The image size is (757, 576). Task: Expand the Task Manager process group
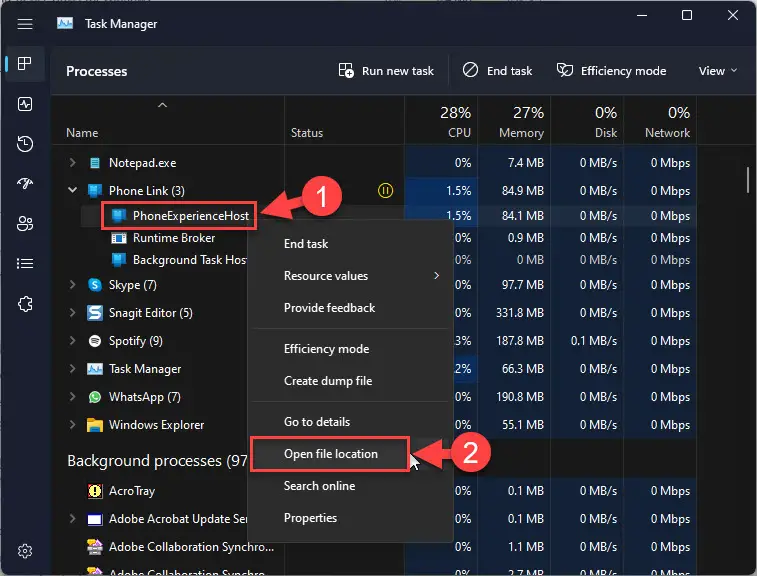72,369
